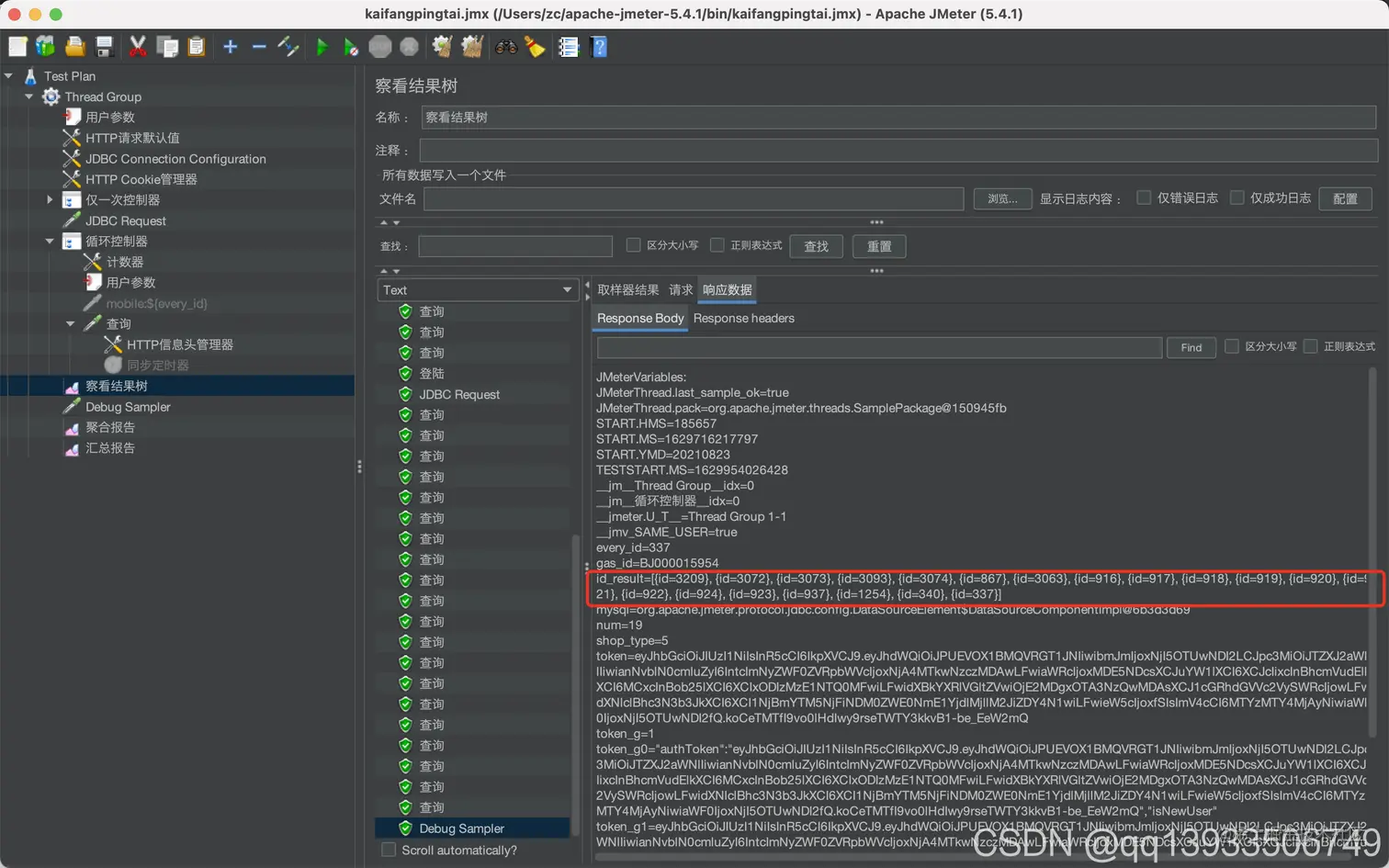Toggle element enable state with the toggle icon
The image size is (1389, 868).
pyautogui.click(x=288, y=47)
